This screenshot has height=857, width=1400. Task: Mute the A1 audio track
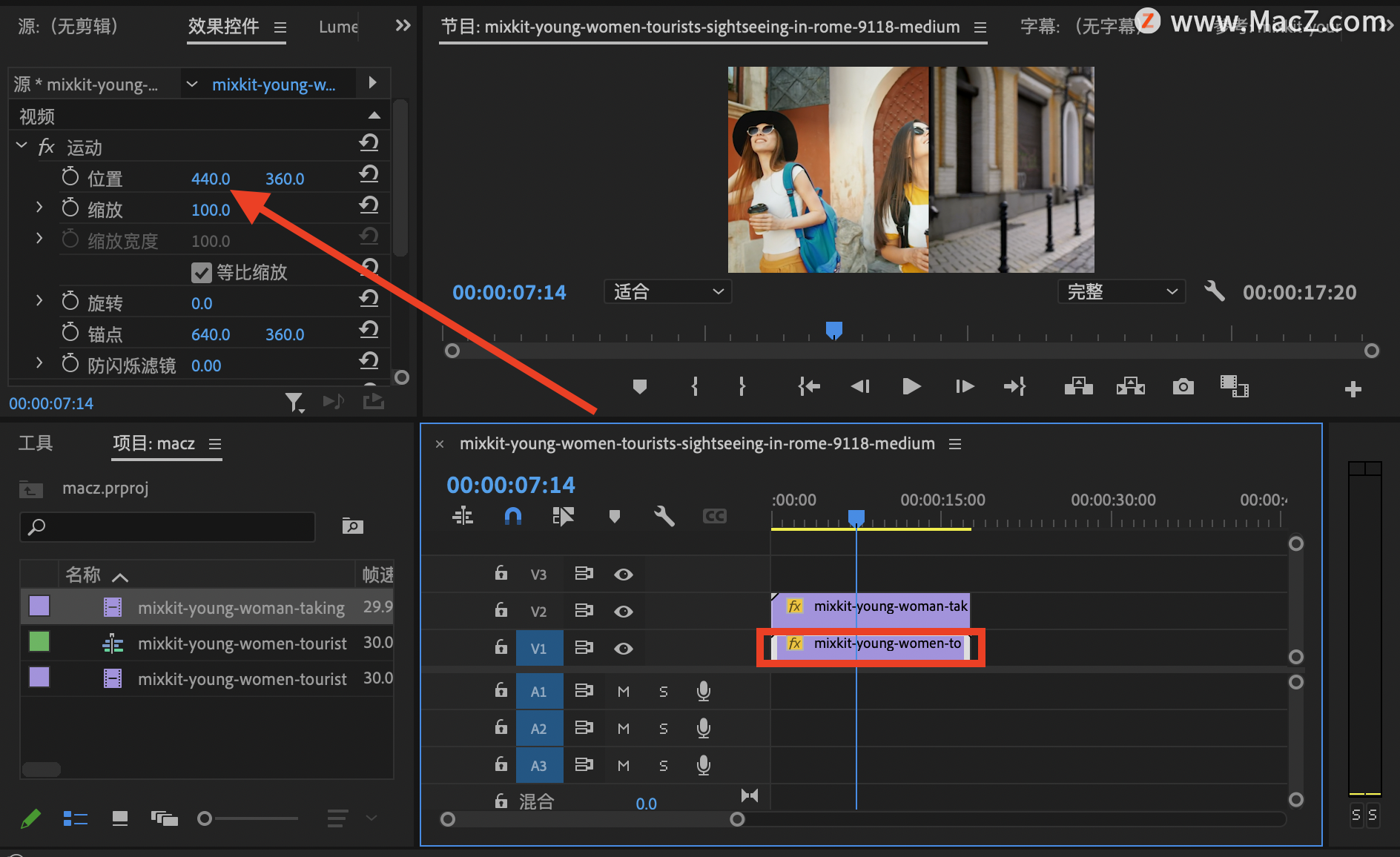624,692
